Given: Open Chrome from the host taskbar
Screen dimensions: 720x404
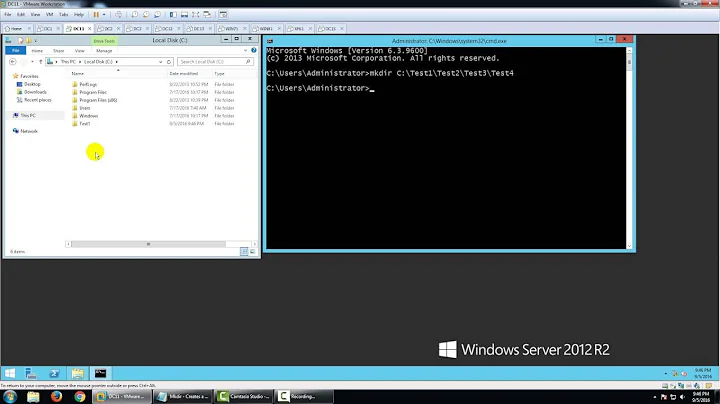Looking at the screenshot, I should tap(80, 396).
